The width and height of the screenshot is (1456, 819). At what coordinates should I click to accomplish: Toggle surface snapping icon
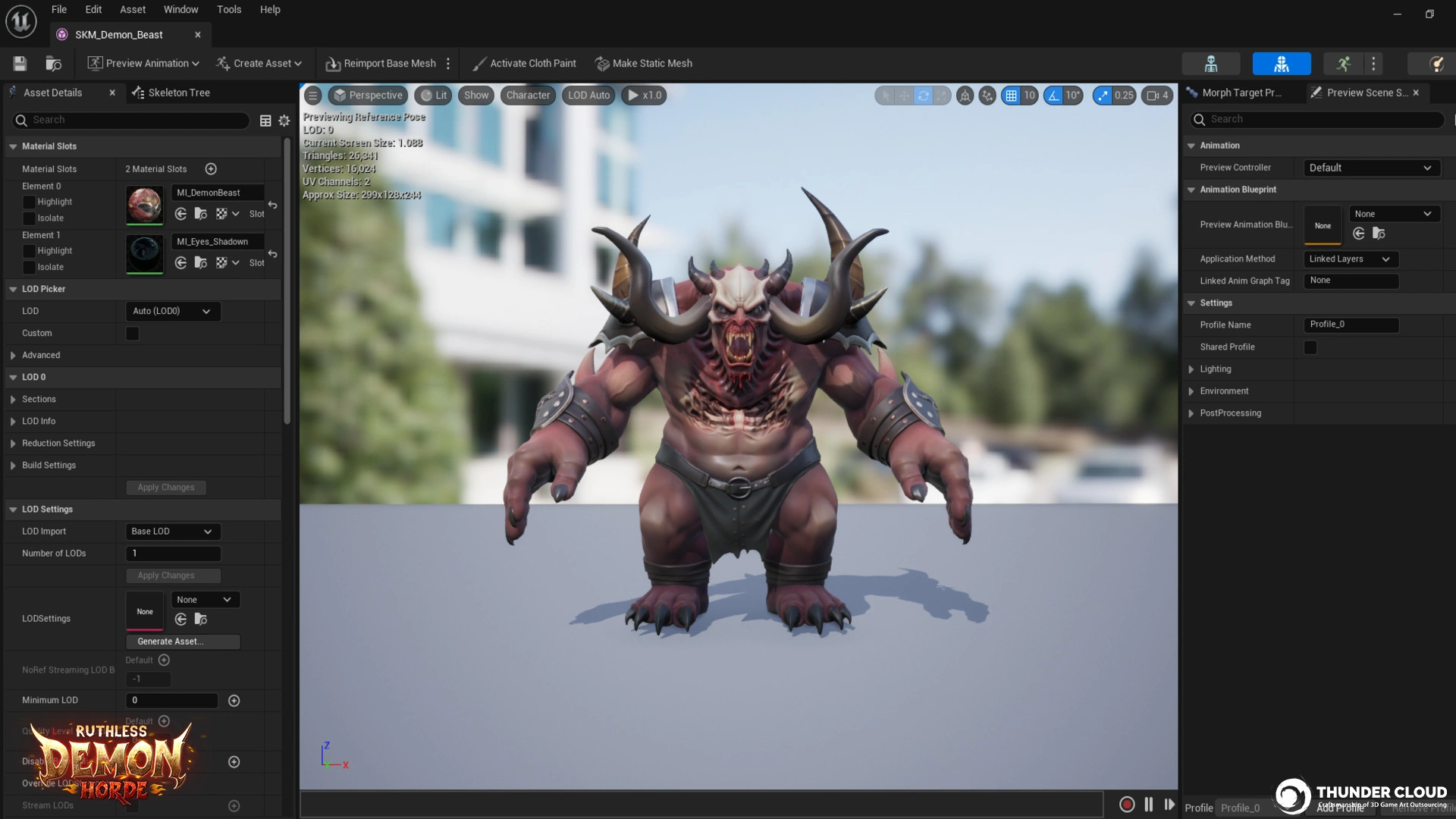[x=987, y=96]
